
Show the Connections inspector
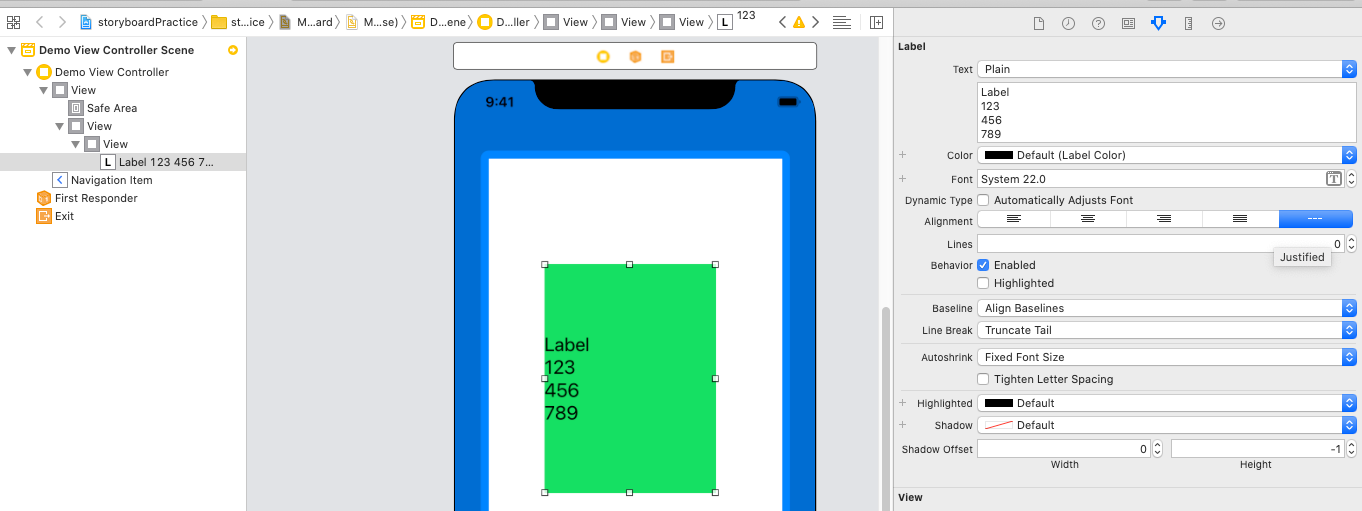coord(1218,23)
